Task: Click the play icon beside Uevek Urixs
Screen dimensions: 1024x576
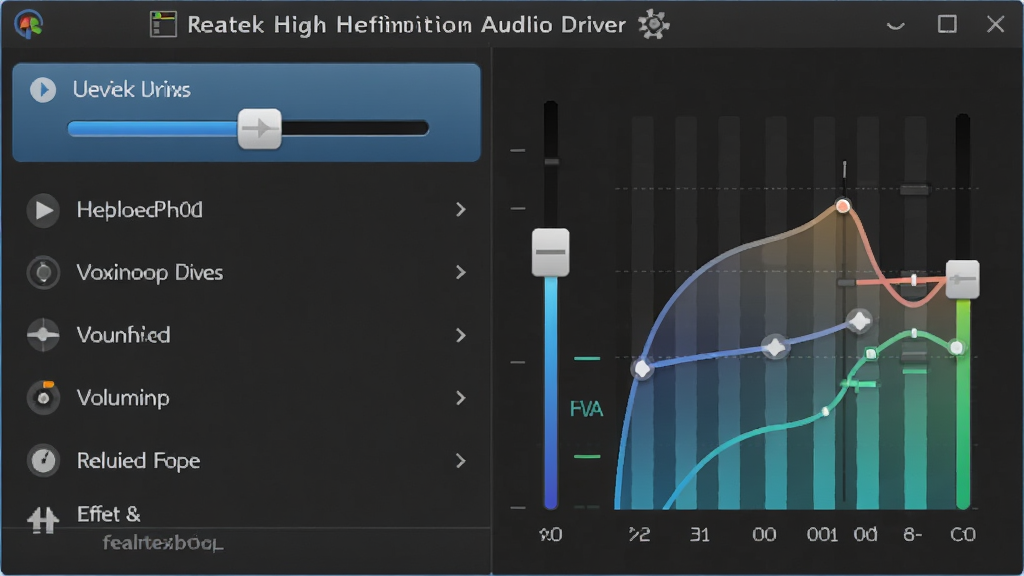Action: tap(43, 89)
